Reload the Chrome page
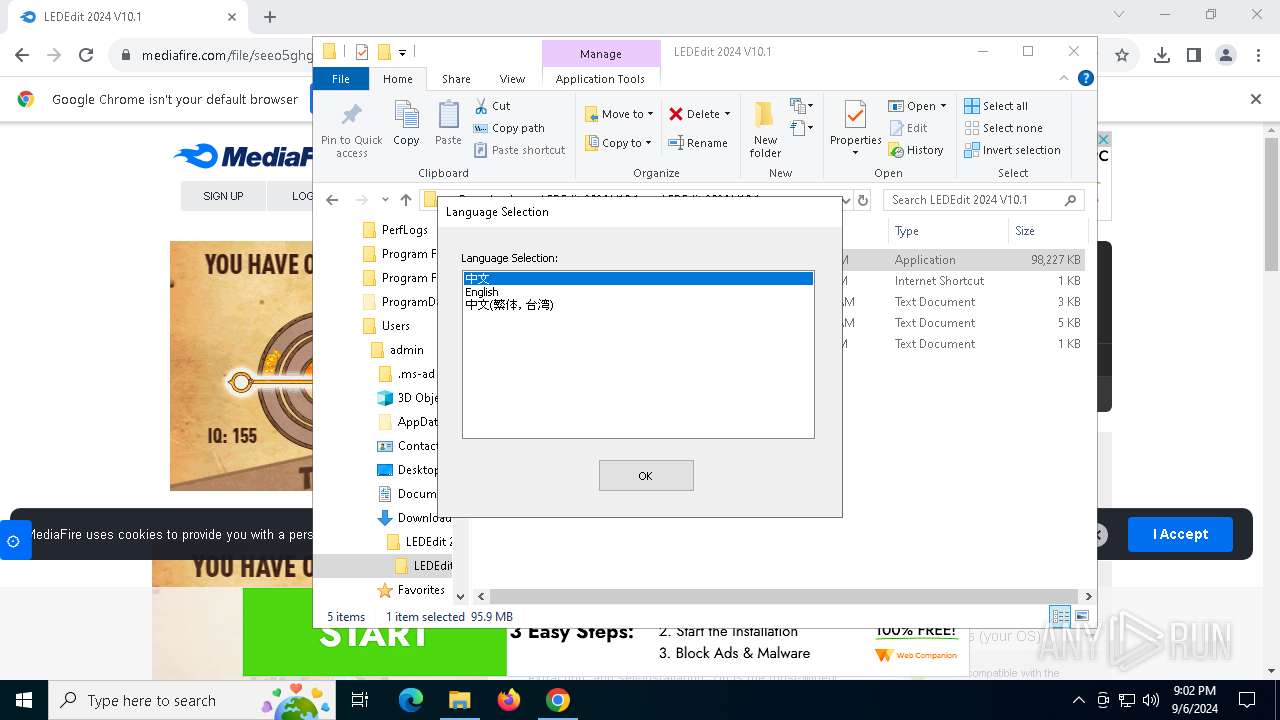This screenshot has height=720, width=1280. pos(86,56)
